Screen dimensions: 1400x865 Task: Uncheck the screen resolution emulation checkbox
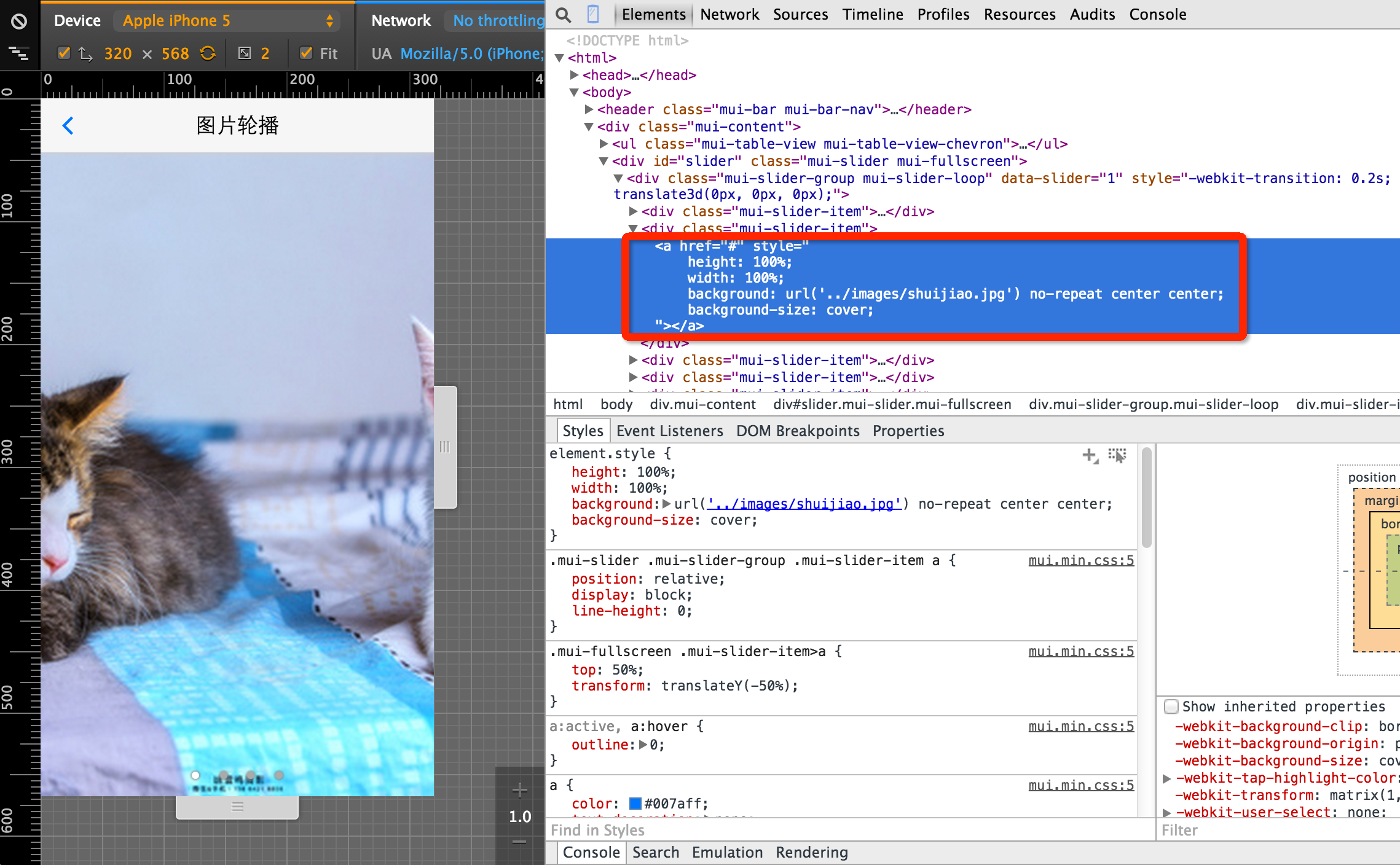tap(64, 53)
